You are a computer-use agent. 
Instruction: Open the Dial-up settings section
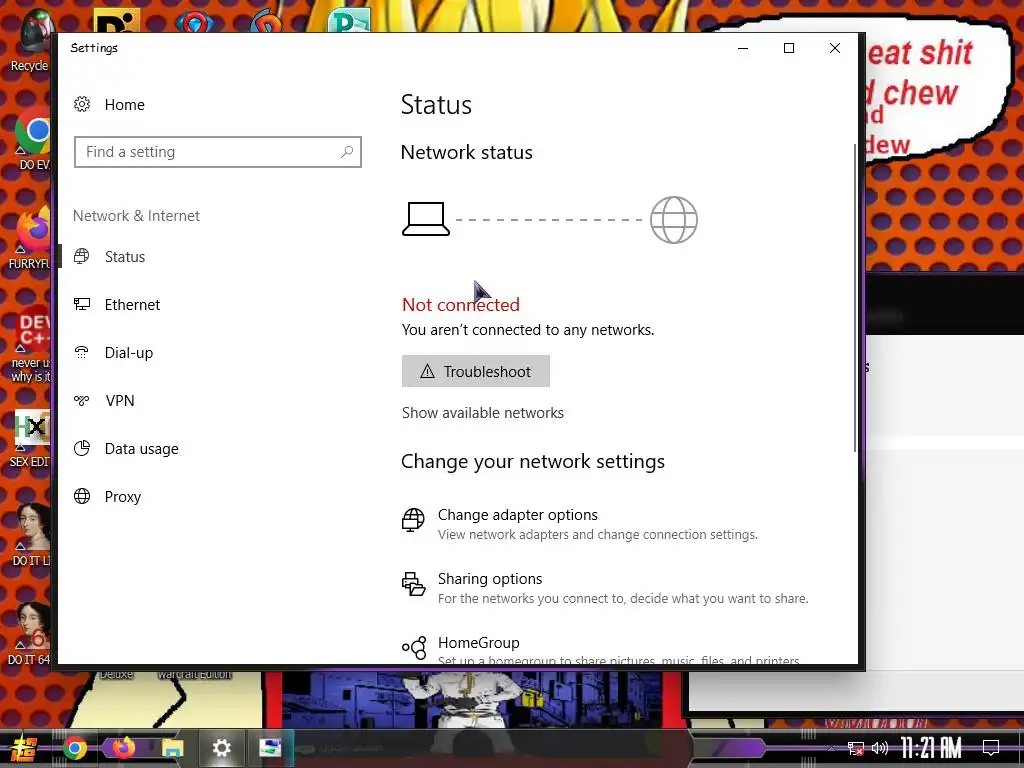tap(129, 353)
